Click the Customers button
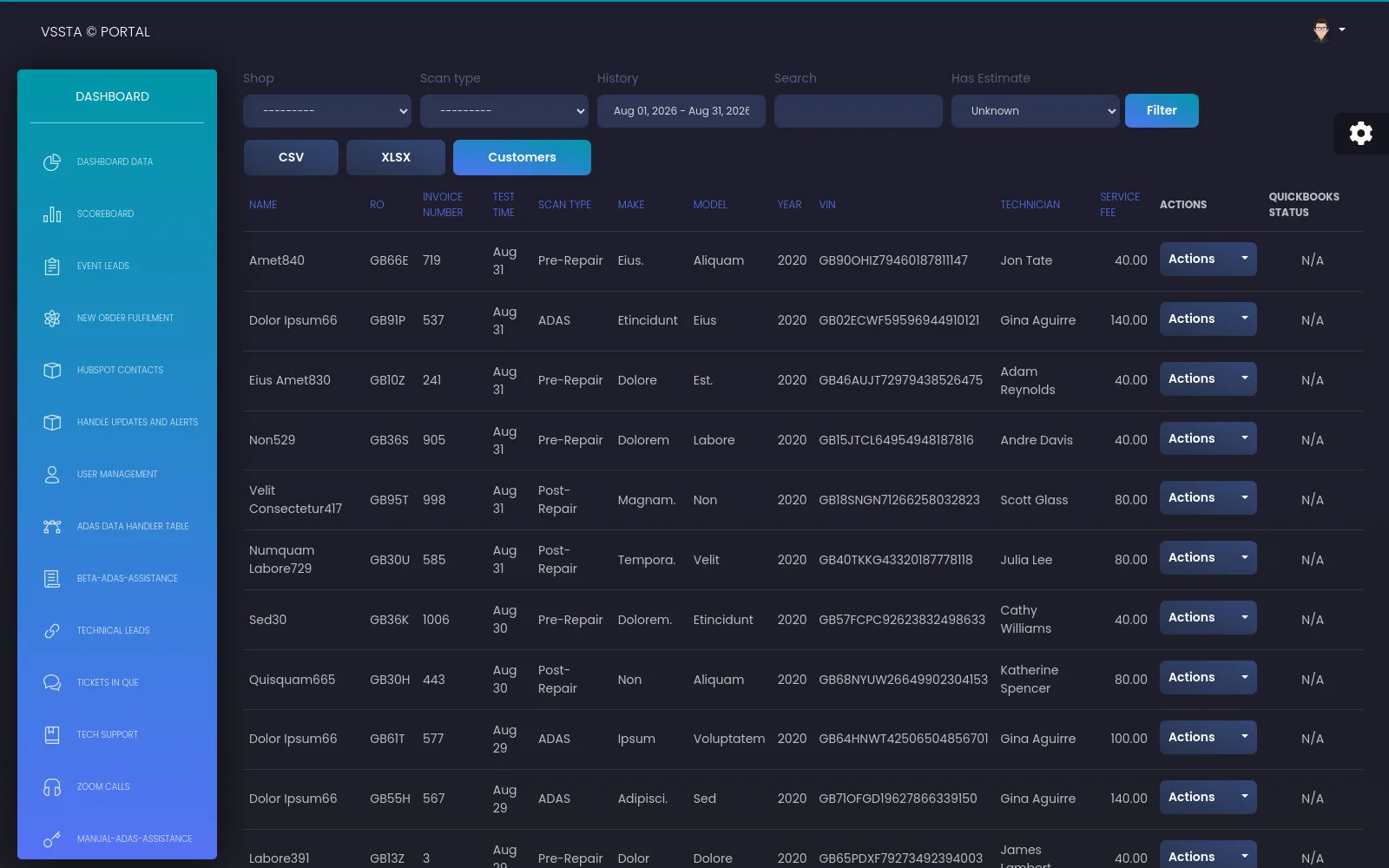The height and width of the screenshot is (868, 1389). point(522,158)
